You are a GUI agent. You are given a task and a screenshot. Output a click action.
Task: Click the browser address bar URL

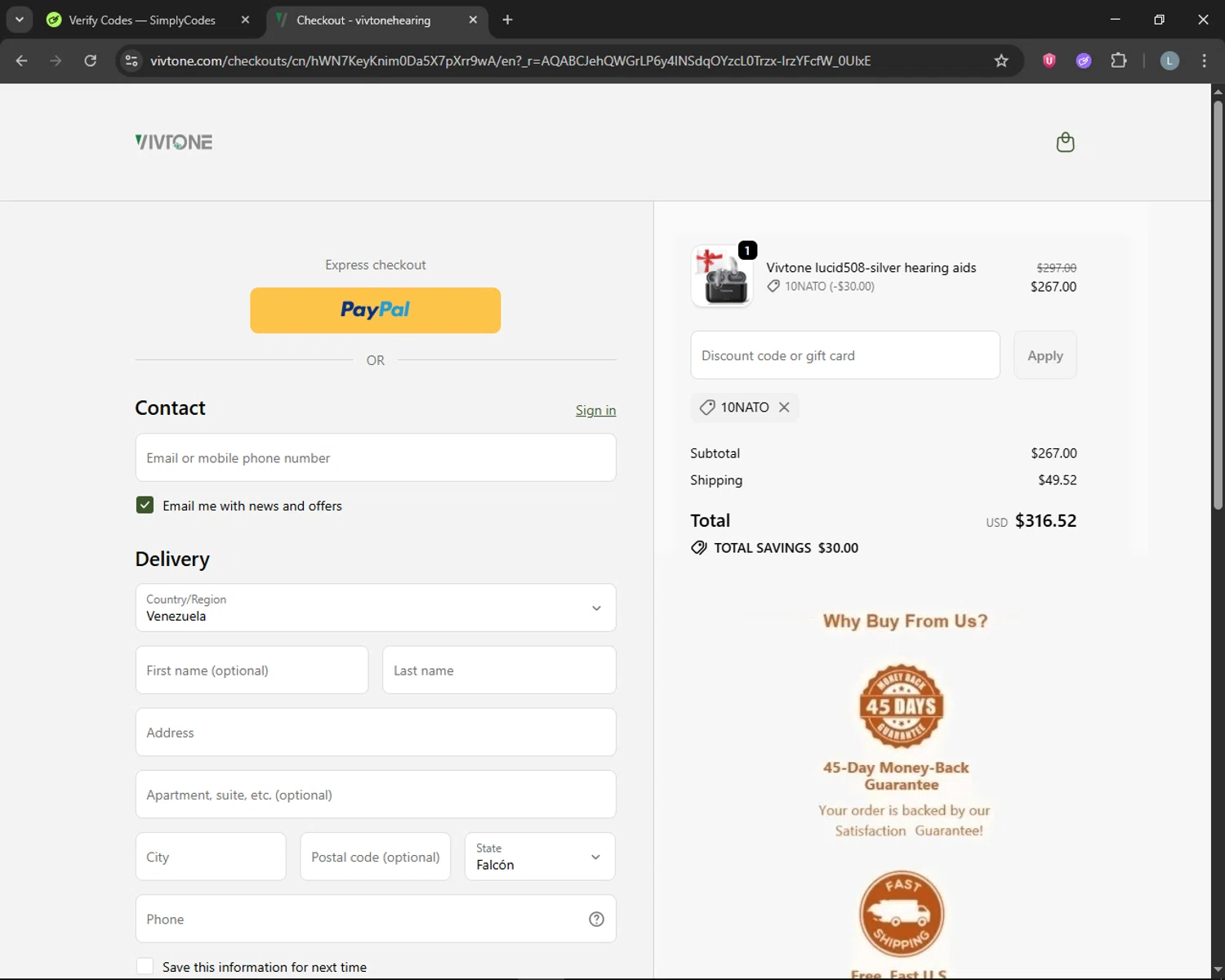tap(510, 60)
